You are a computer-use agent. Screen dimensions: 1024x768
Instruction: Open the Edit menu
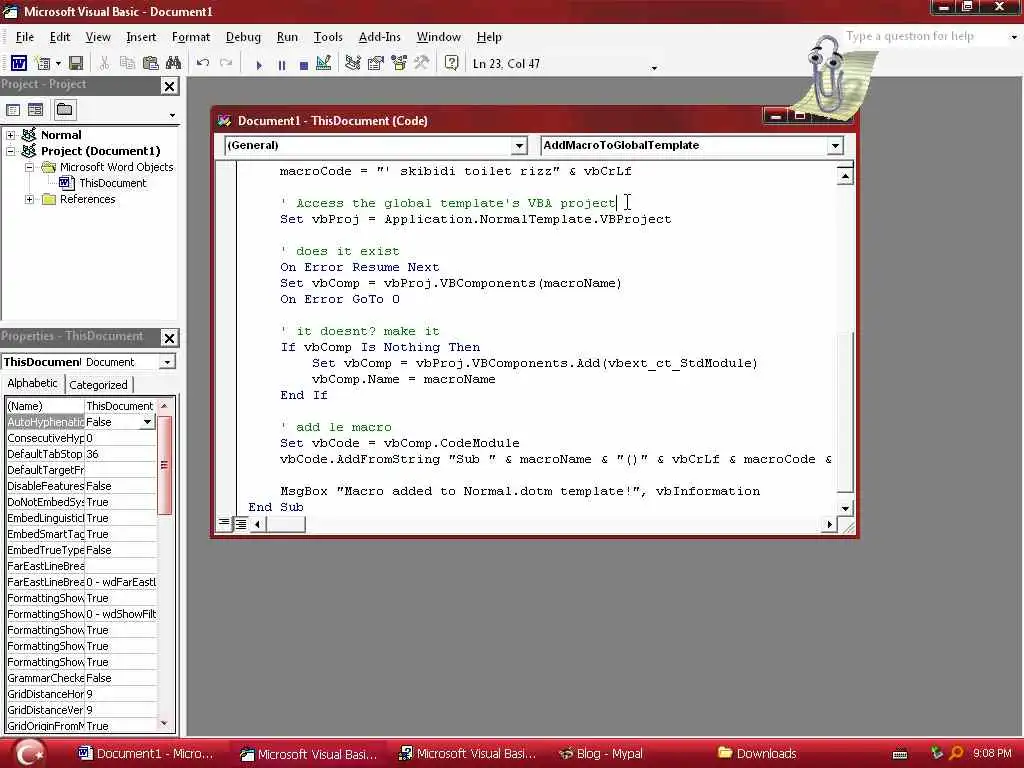[59, 37]
